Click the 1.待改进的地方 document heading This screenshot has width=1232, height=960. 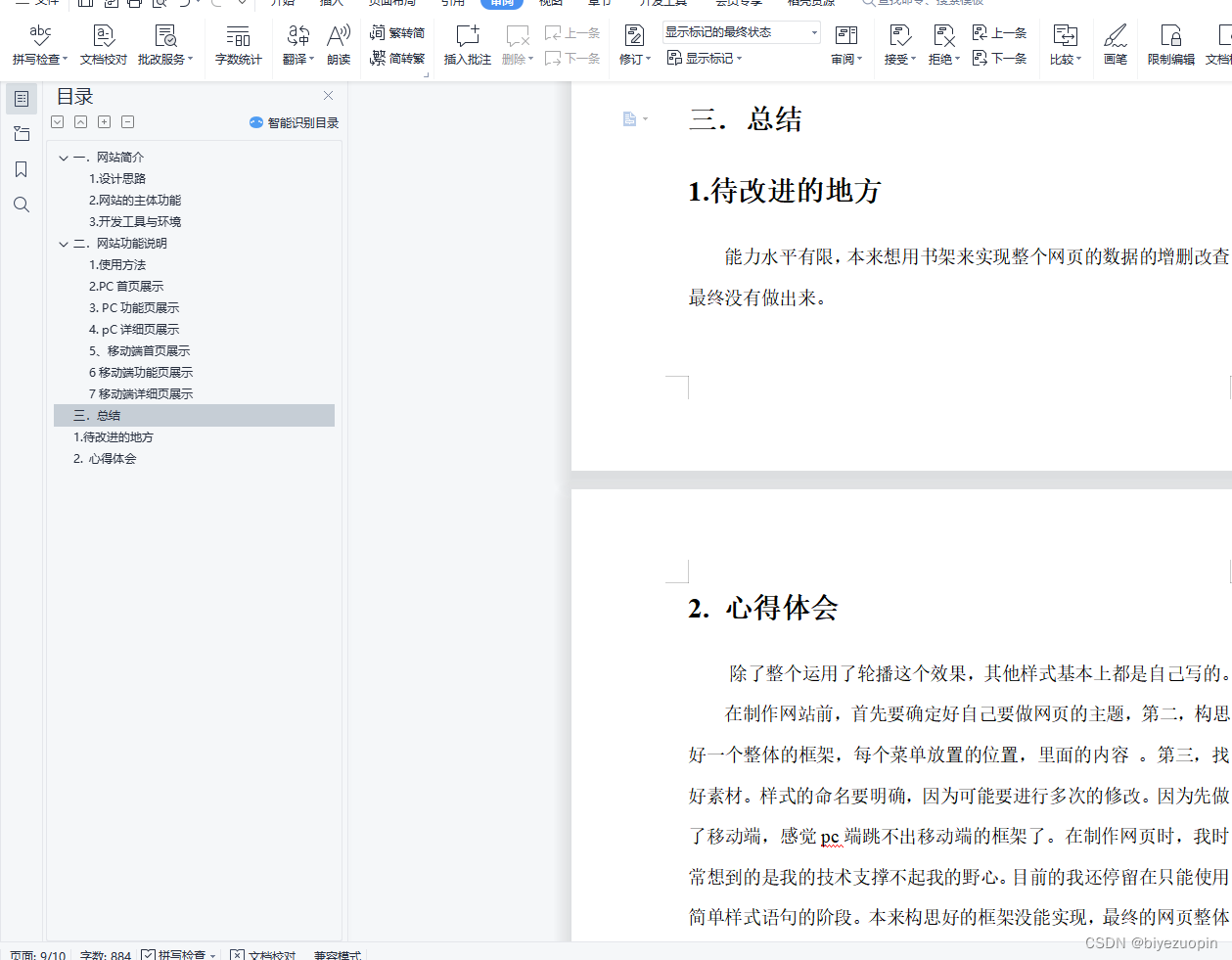(785, 191)
